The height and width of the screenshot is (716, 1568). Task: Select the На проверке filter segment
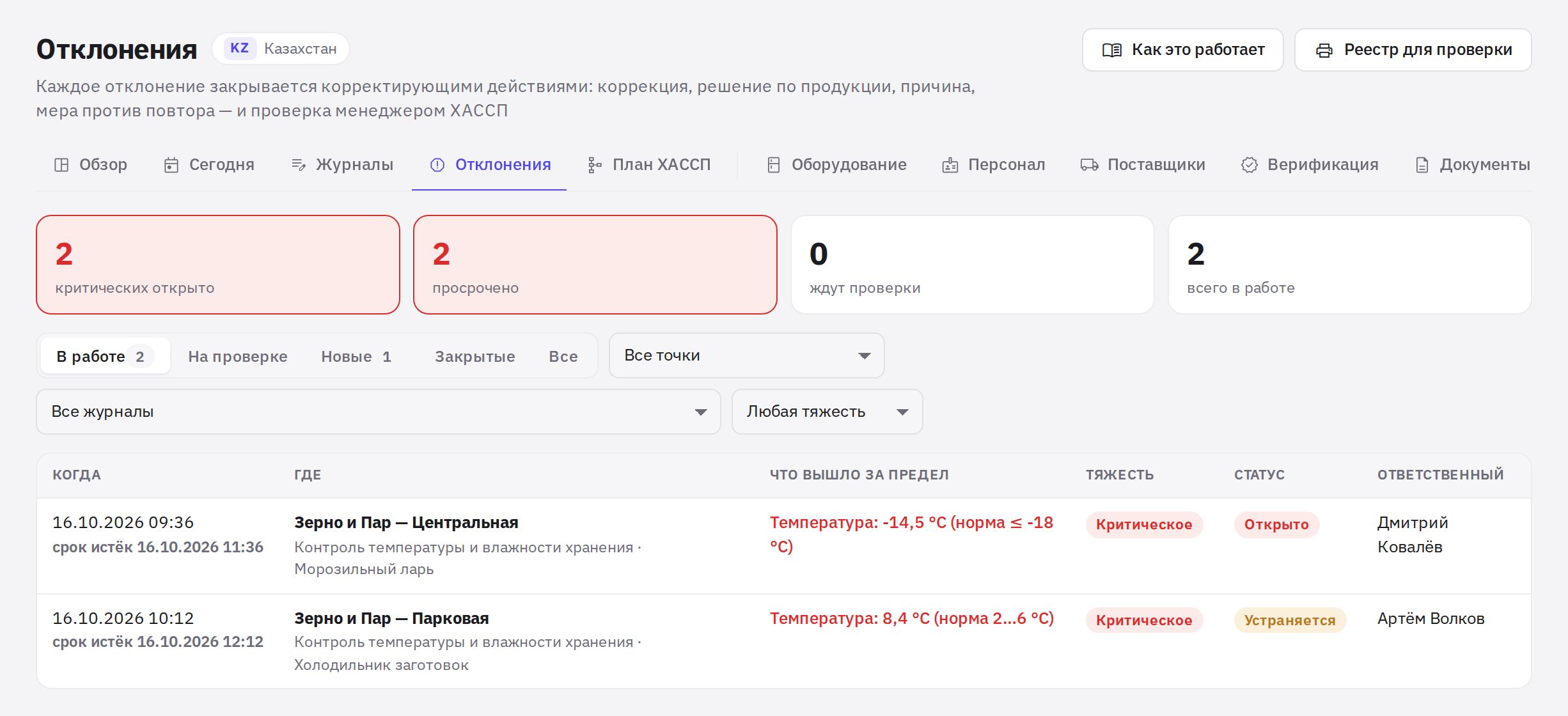238,356
